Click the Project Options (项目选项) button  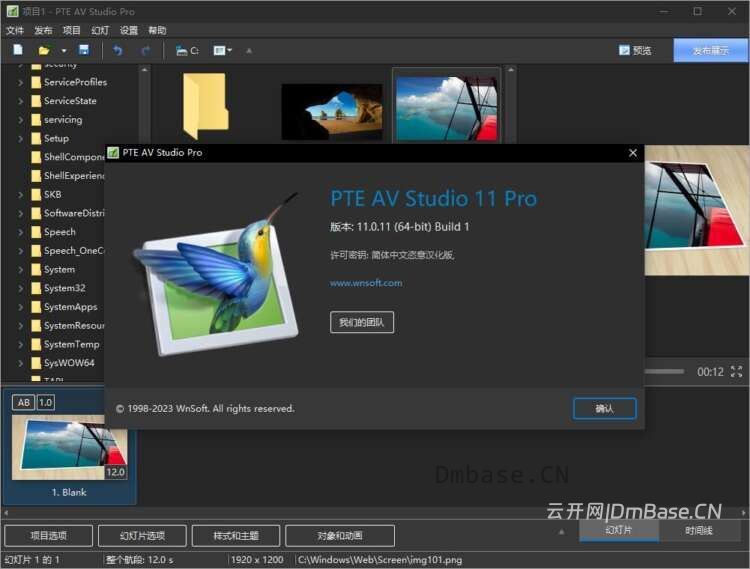[48, 536]
